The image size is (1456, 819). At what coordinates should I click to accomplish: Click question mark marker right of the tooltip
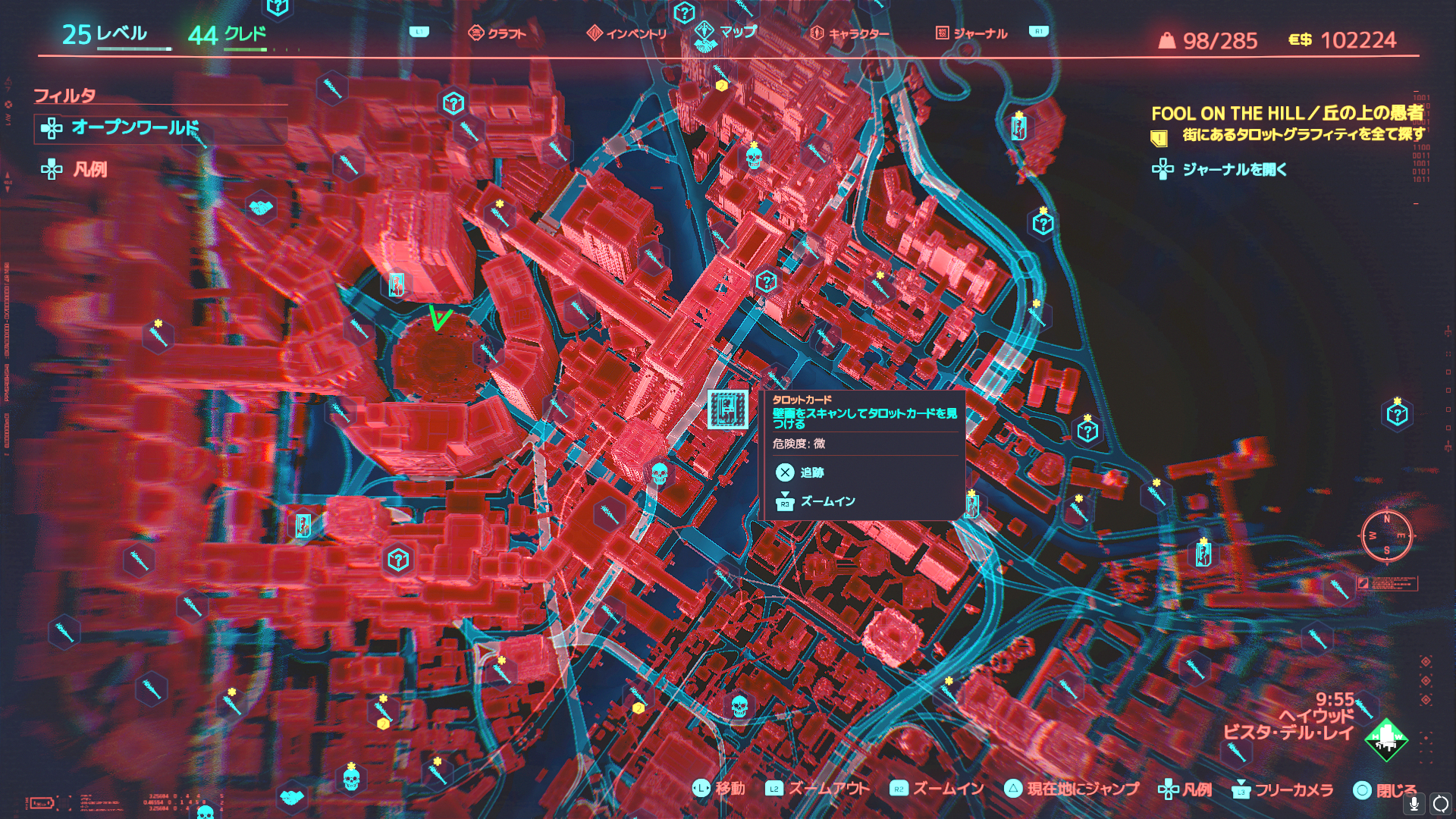click(1087, 431)
